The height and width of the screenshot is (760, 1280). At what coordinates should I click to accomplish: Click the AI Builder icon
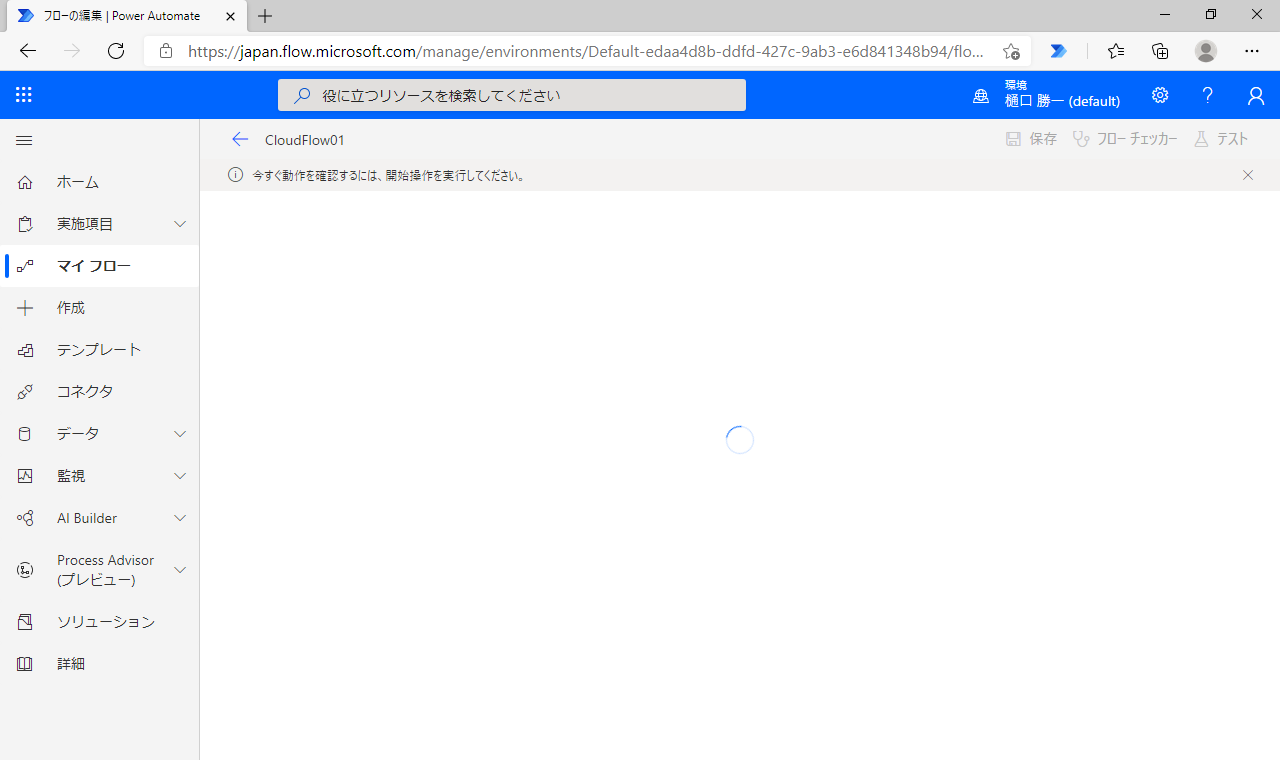coord(25,518)
